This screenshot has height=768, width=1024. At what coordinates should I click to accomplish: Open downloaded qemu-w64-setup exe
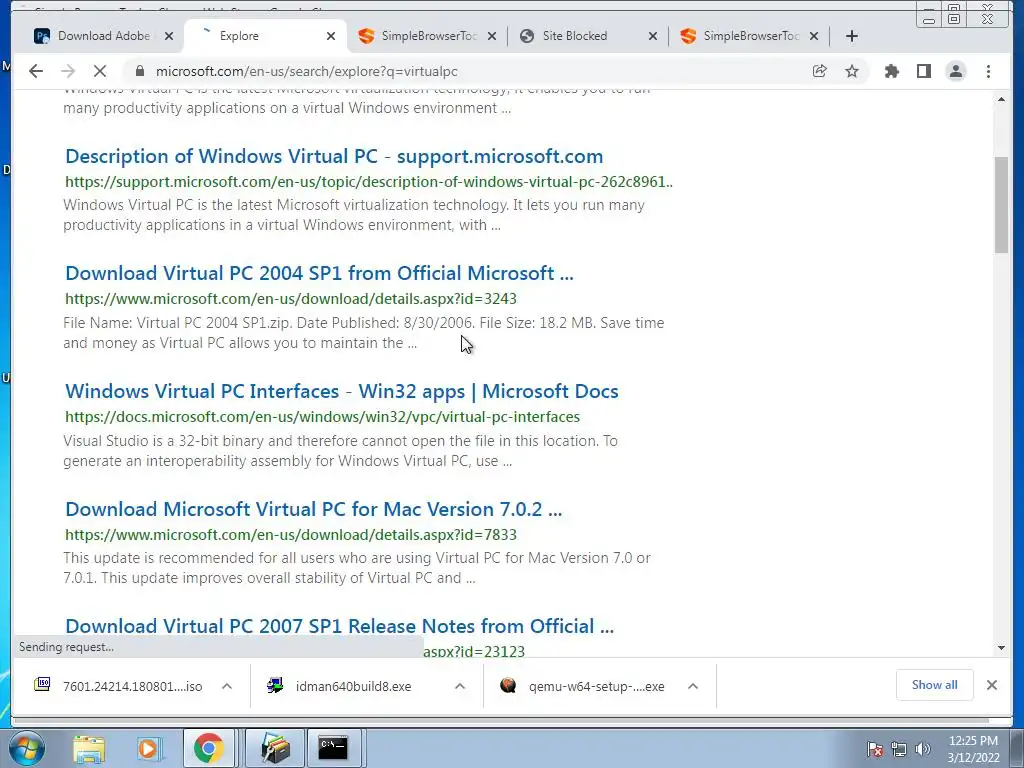point(583,686)
